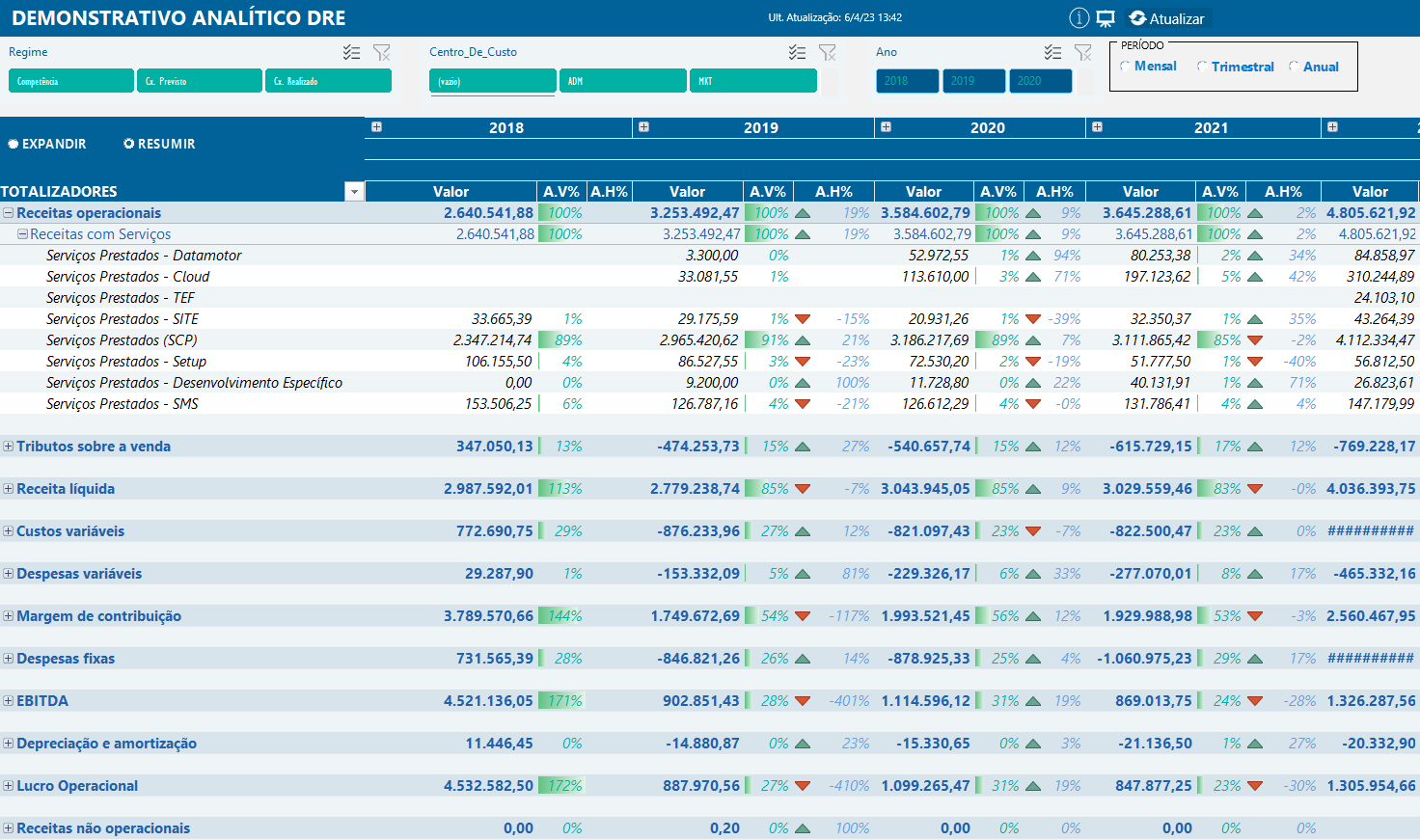Clear filter on Ano slicer
The width and height of the screenshot is (1420, 840).
pos(1083,52)
